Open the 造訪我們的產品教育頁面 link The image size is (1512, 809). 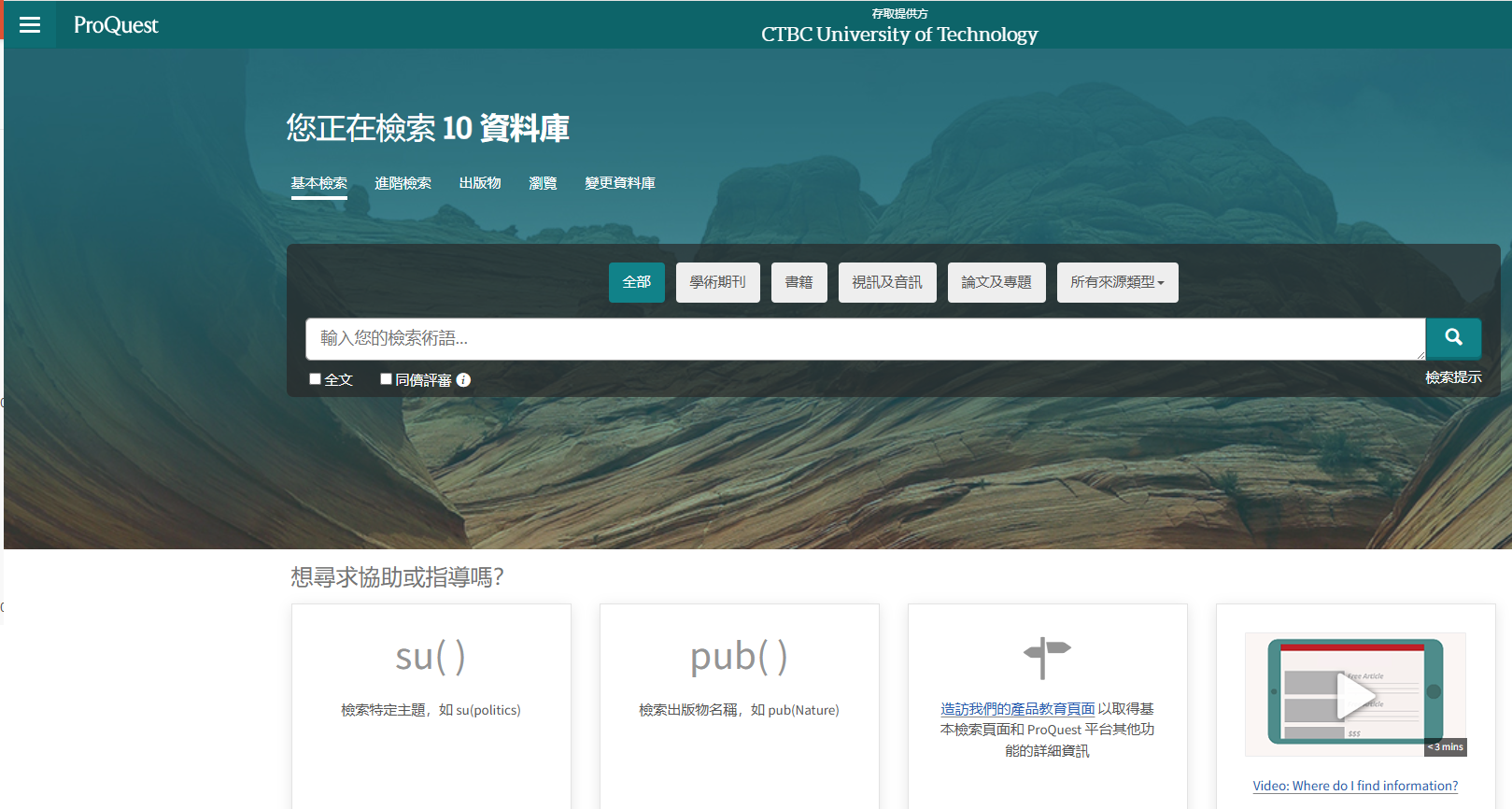click(1017, 709)
